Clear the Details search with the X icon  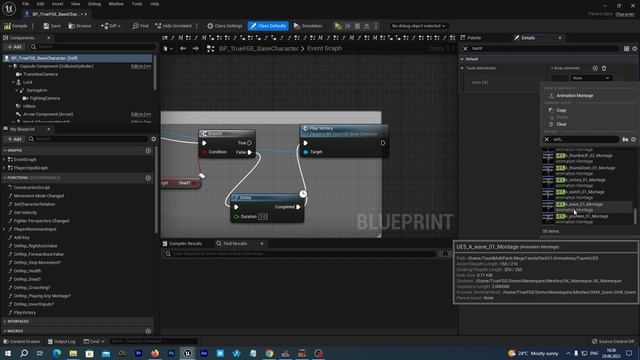coord(465,49)
